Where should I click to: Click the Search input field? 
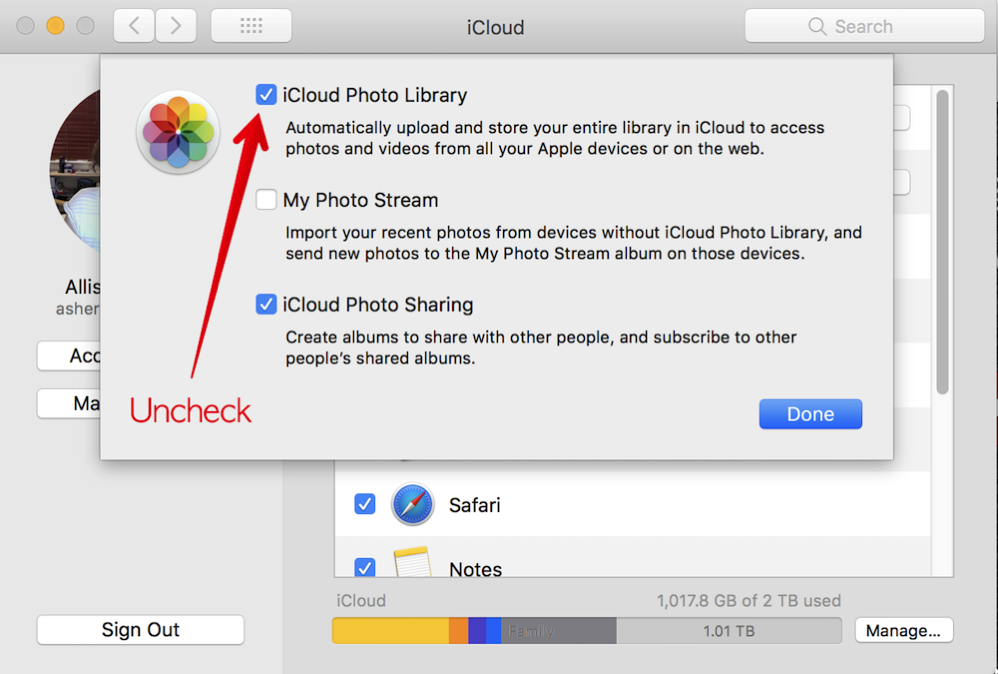pos(880,27)
